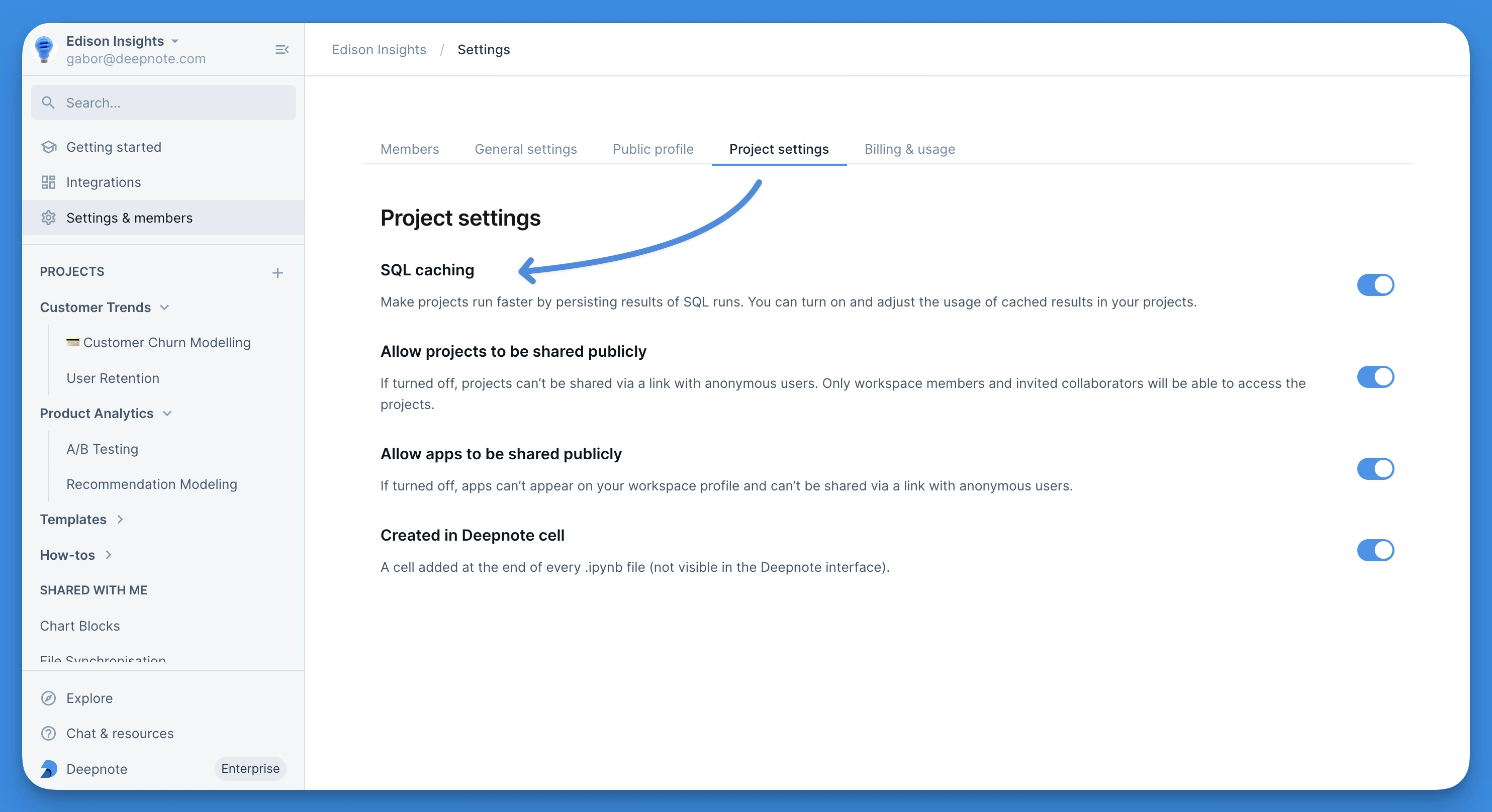
Task: Turn off Allow projects to be shared publicly
Action: (1375, 377)
